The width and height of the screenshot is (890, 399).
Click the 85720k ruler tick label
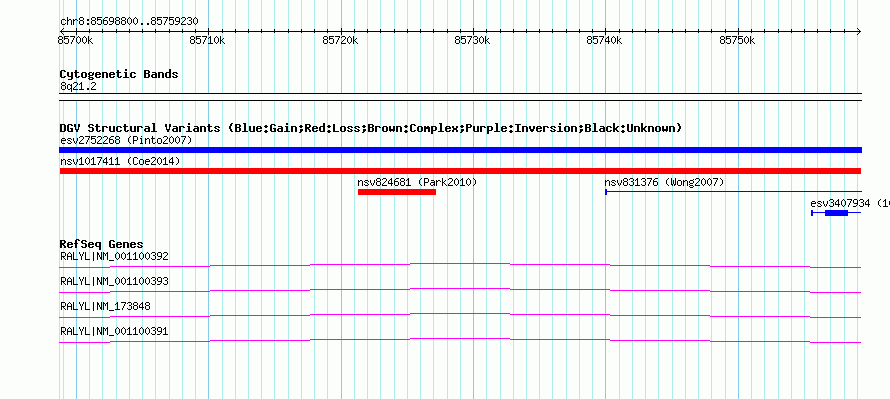[x=340, y=40]
